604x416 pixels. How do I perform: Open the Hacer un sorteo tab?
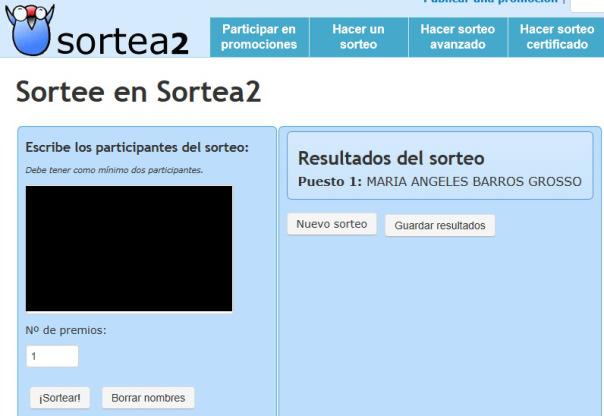pyautogui.click(x=358, y=37)
